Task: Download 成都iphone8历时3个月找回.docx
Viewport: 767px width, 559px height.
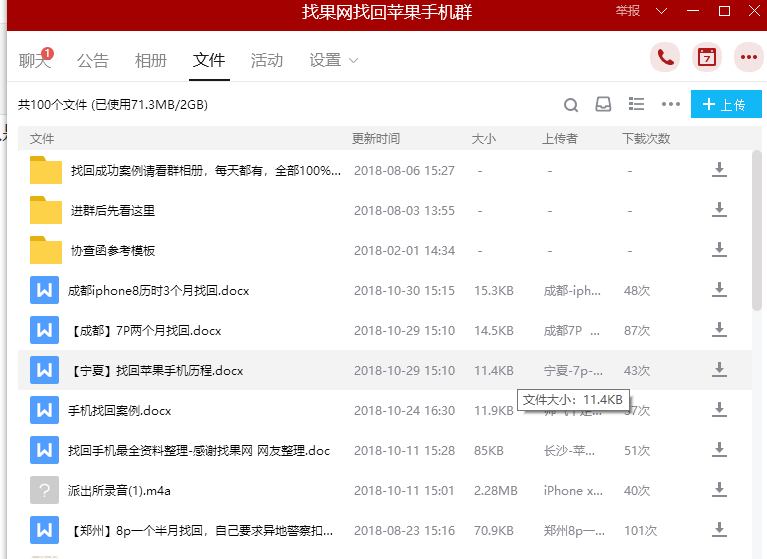Action: click(719, 290)
